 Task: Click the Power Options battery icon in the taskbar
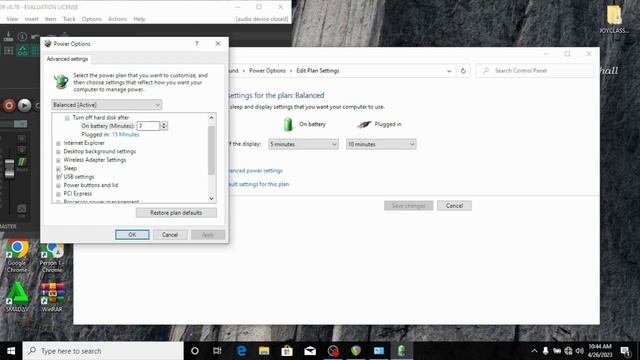402,351
